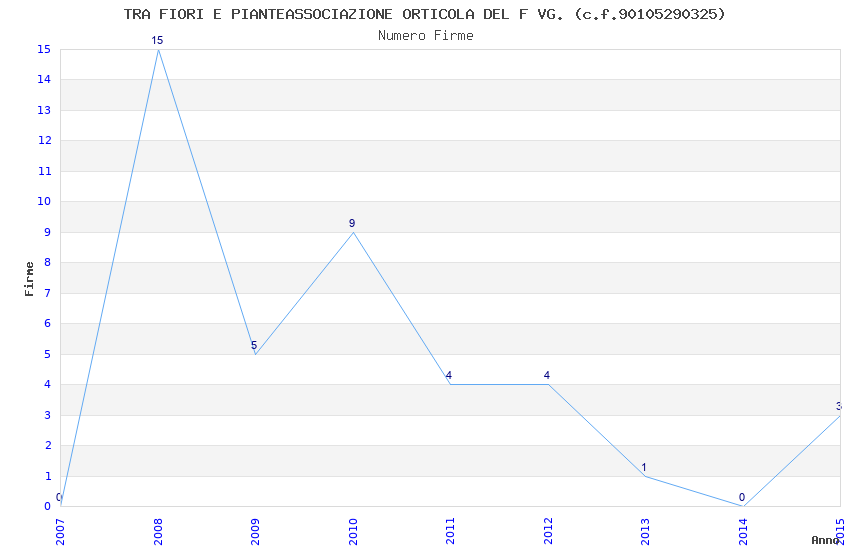Viewport: 850px width, 550px height.
Task: Click the data label 9 above 2010
Action: click(x=352, y=223)
